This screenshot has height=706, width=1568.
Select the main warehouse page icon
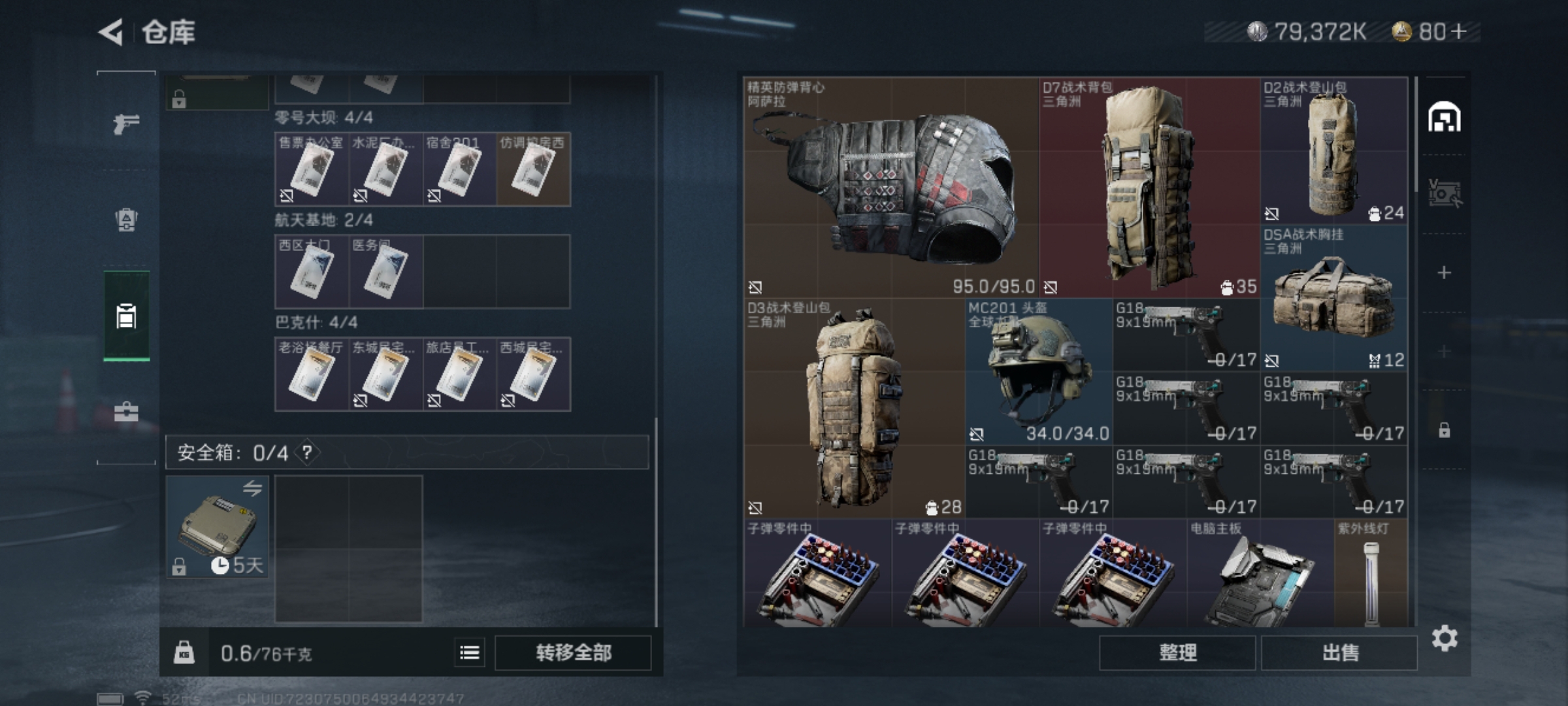(x=1445, y=117)
